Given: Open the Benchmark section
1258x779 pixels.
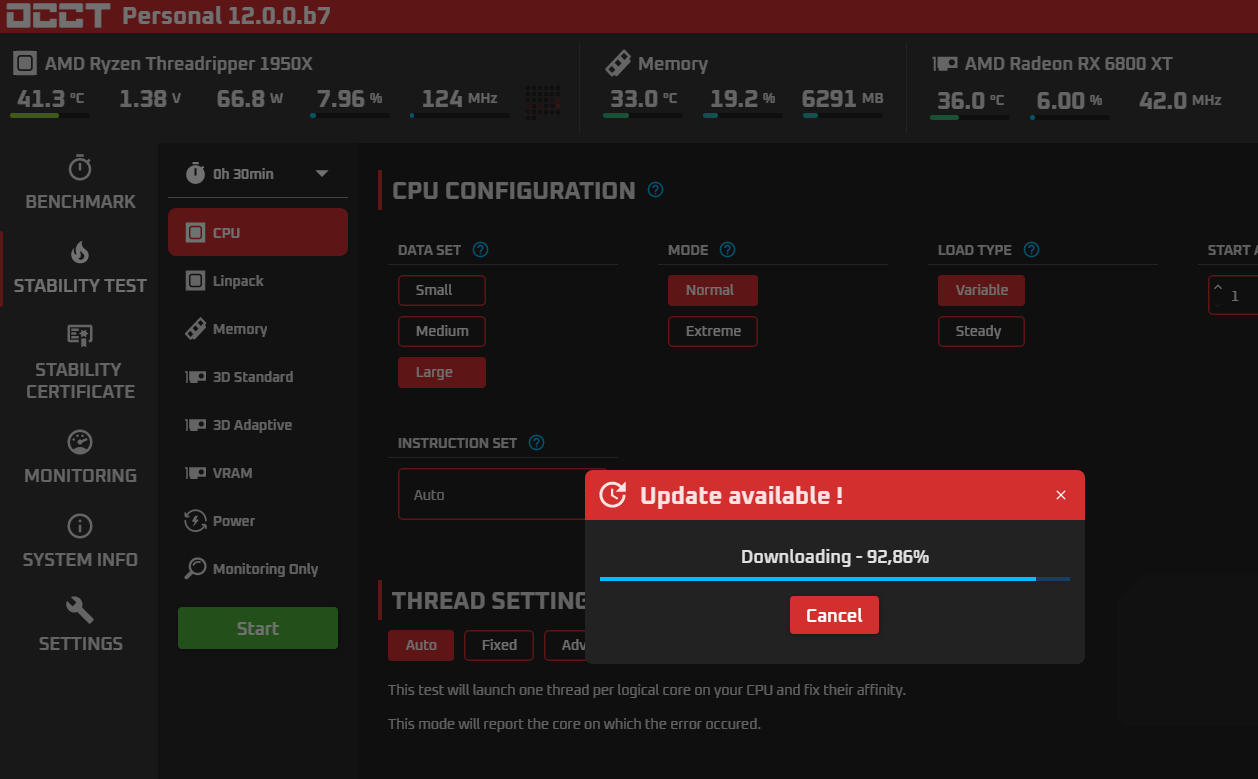Looking at the screenshot, I should tap(80, 183).
